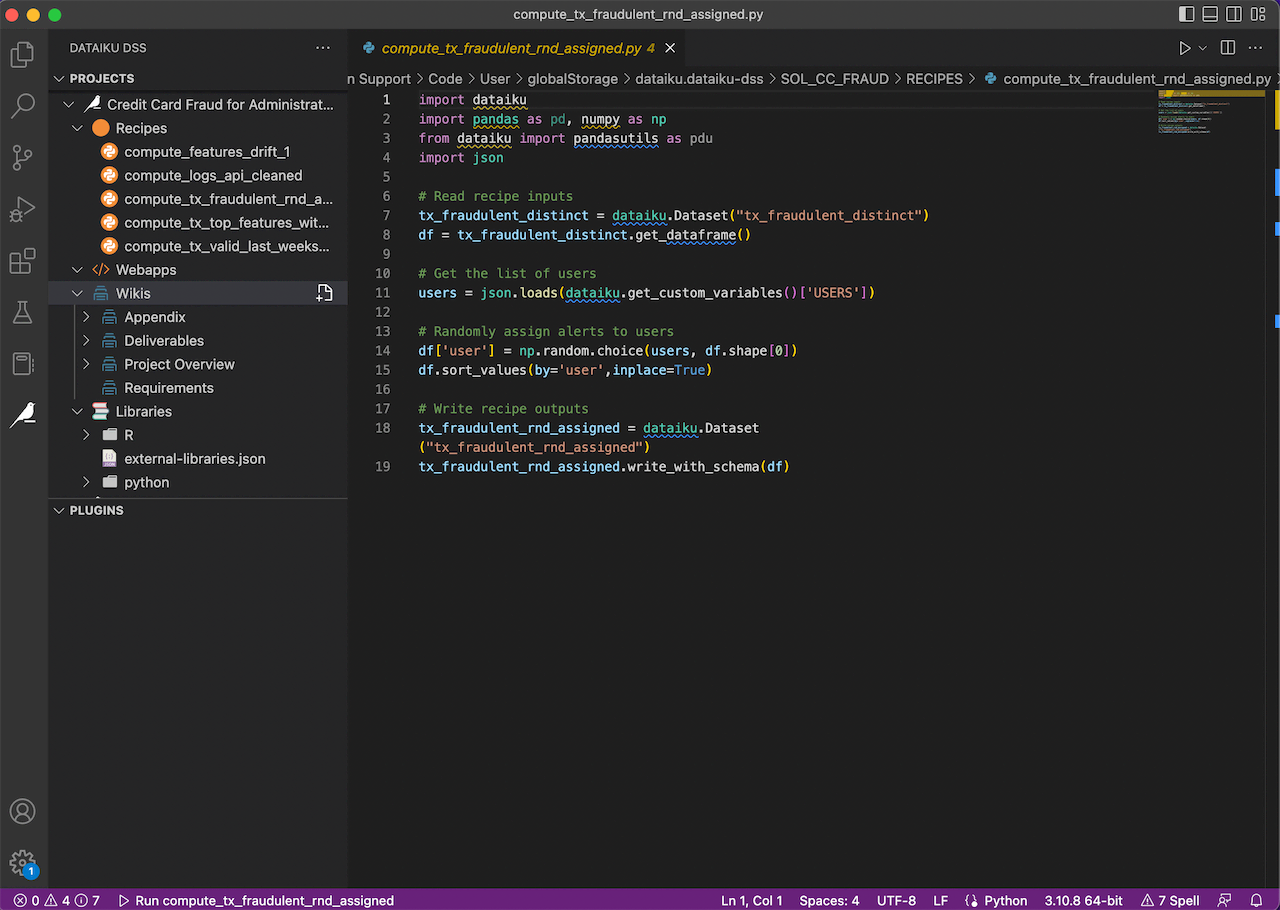The height and width of the screenshot is (910, 1280).
Task: Click dataiku.dataiku-dss breadcrumb segment
Action: 699,79
